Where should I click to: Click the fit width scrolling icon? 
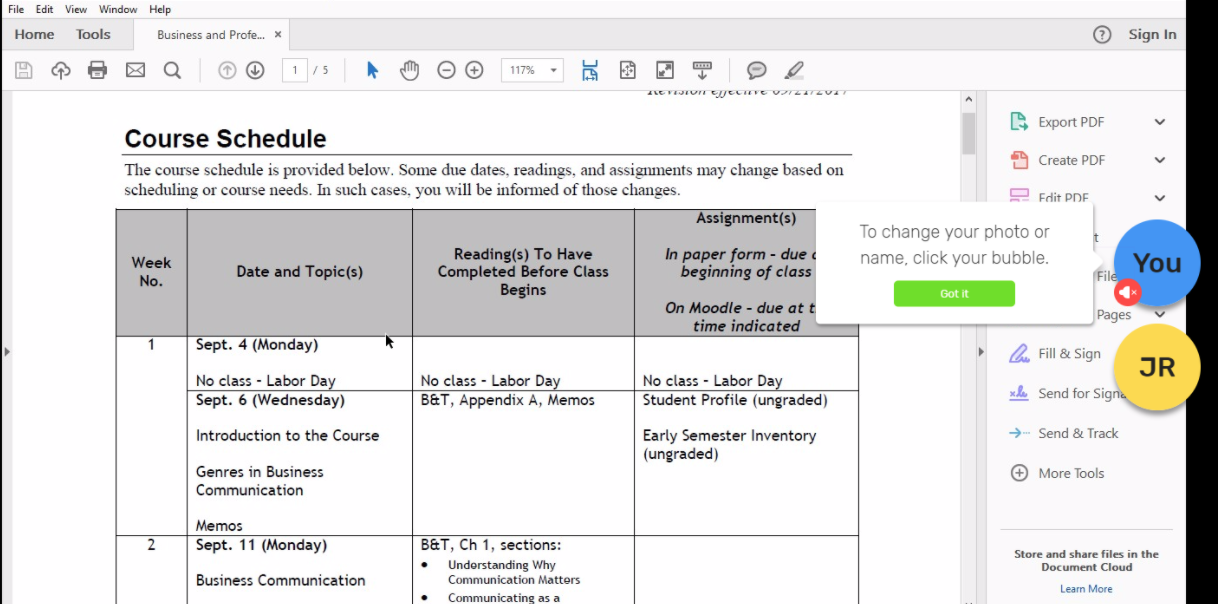point(590,70)
